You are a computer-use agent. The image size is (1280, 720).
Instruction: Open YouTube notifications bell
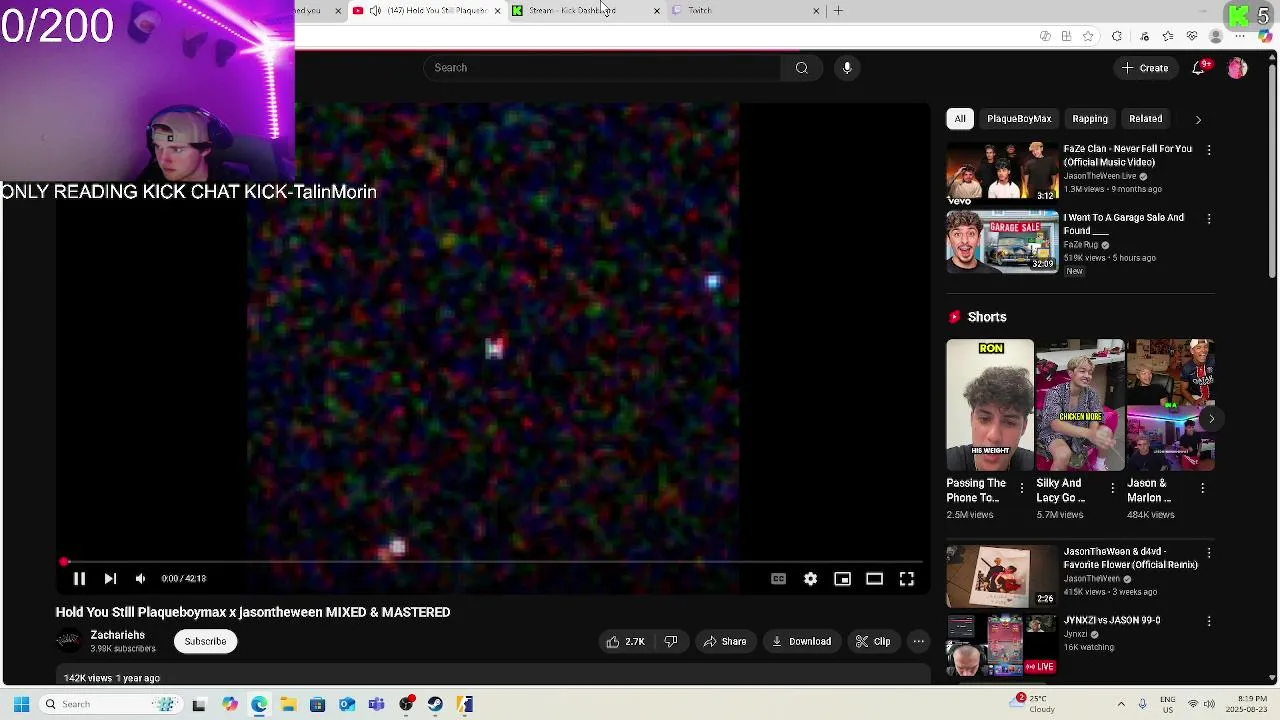(1199, 68)
